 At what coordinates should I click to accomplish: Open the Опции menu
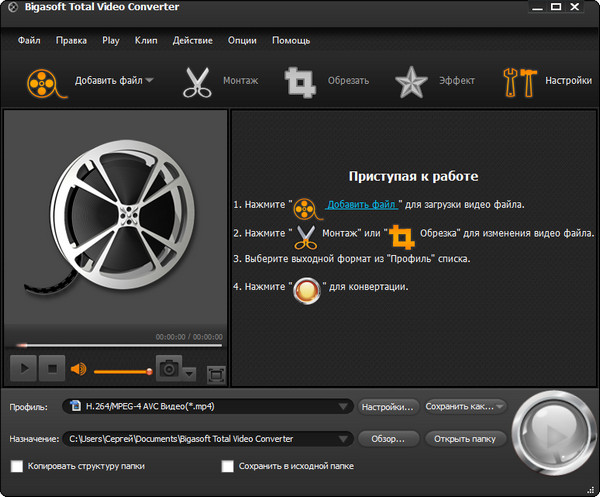[x=242, y=41]
